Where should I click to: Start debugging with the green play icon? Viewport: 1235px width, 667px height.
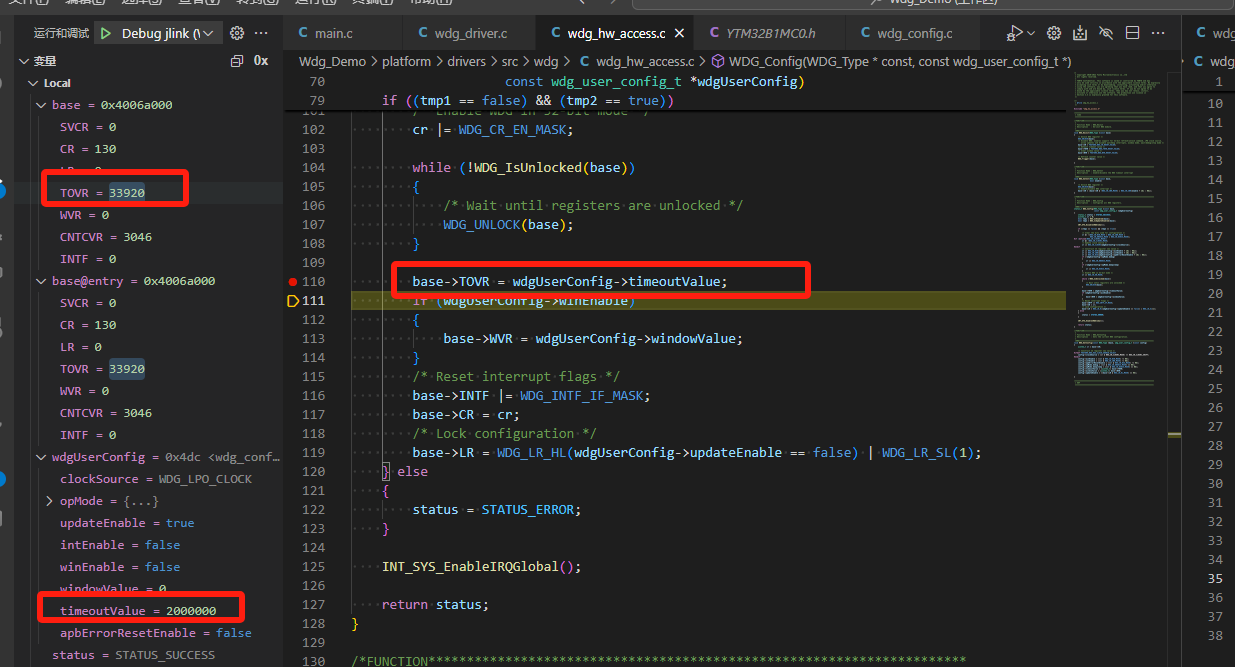[x=107, y=33]
